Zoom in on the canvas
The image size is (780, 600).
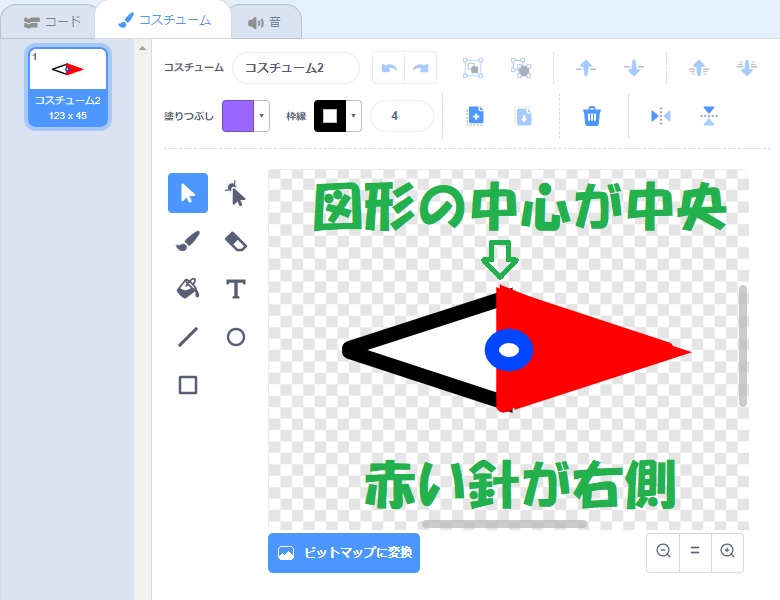tap(727, 551)
